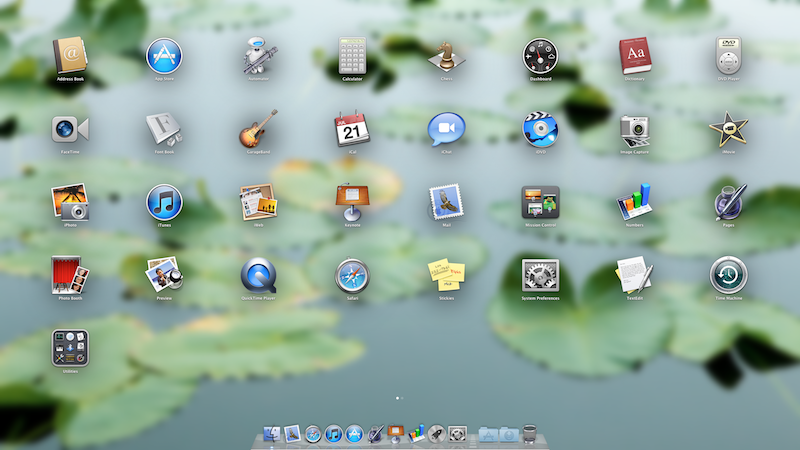Launch the Dictionary app
This screenshot has height=450, width=800.
tap(635, 55)
